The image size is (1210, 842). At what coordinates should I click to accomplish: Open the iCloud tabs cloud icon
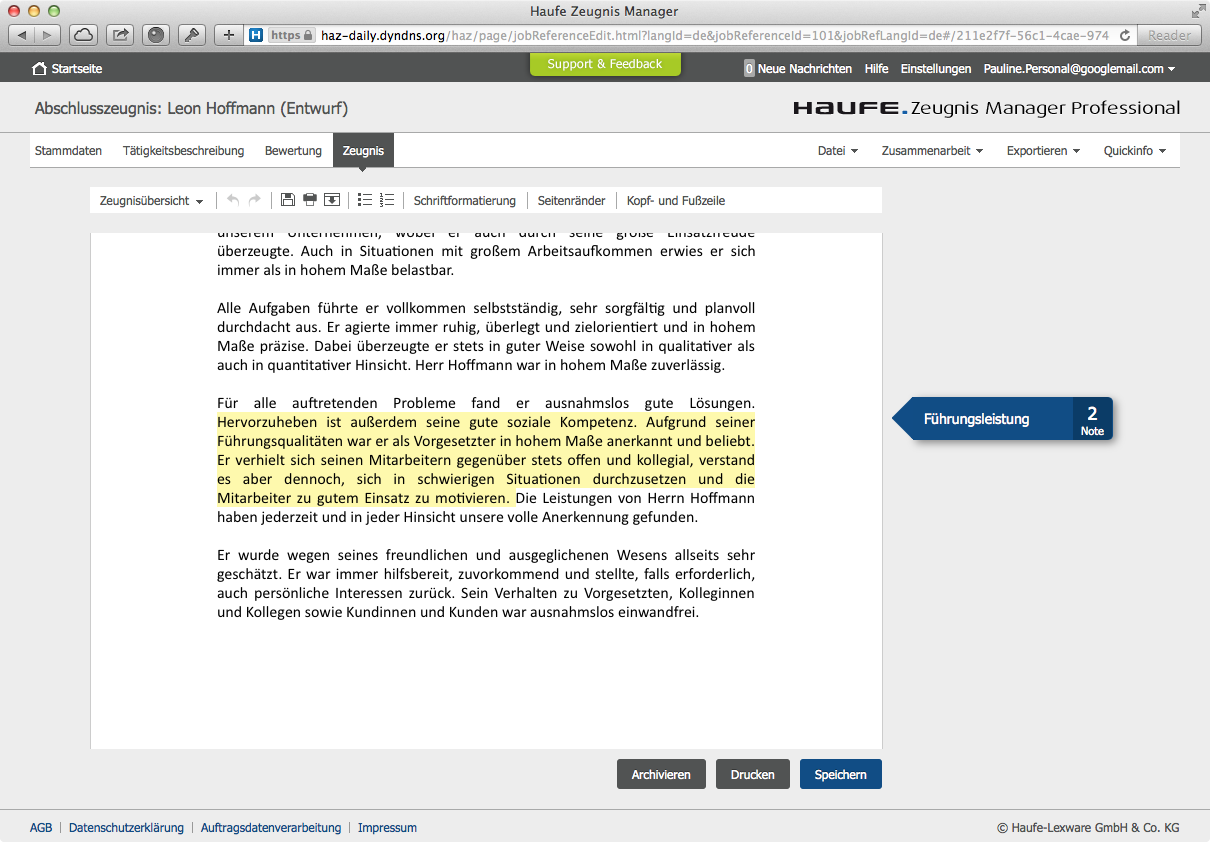click(x=84, y=35)
